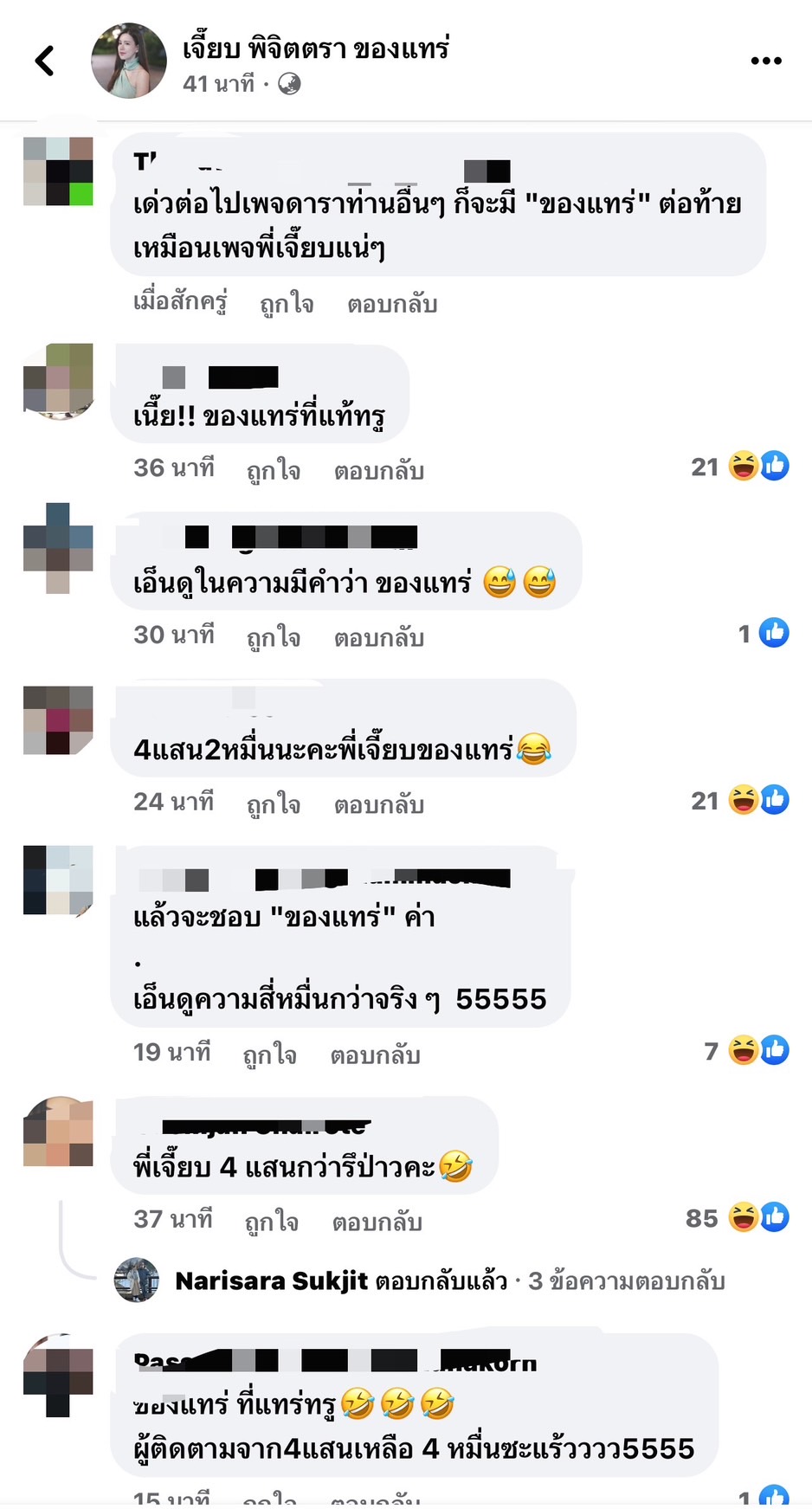Like the 24 นาที comment
Screen dimensions: 812x1509
coord(274,804)
